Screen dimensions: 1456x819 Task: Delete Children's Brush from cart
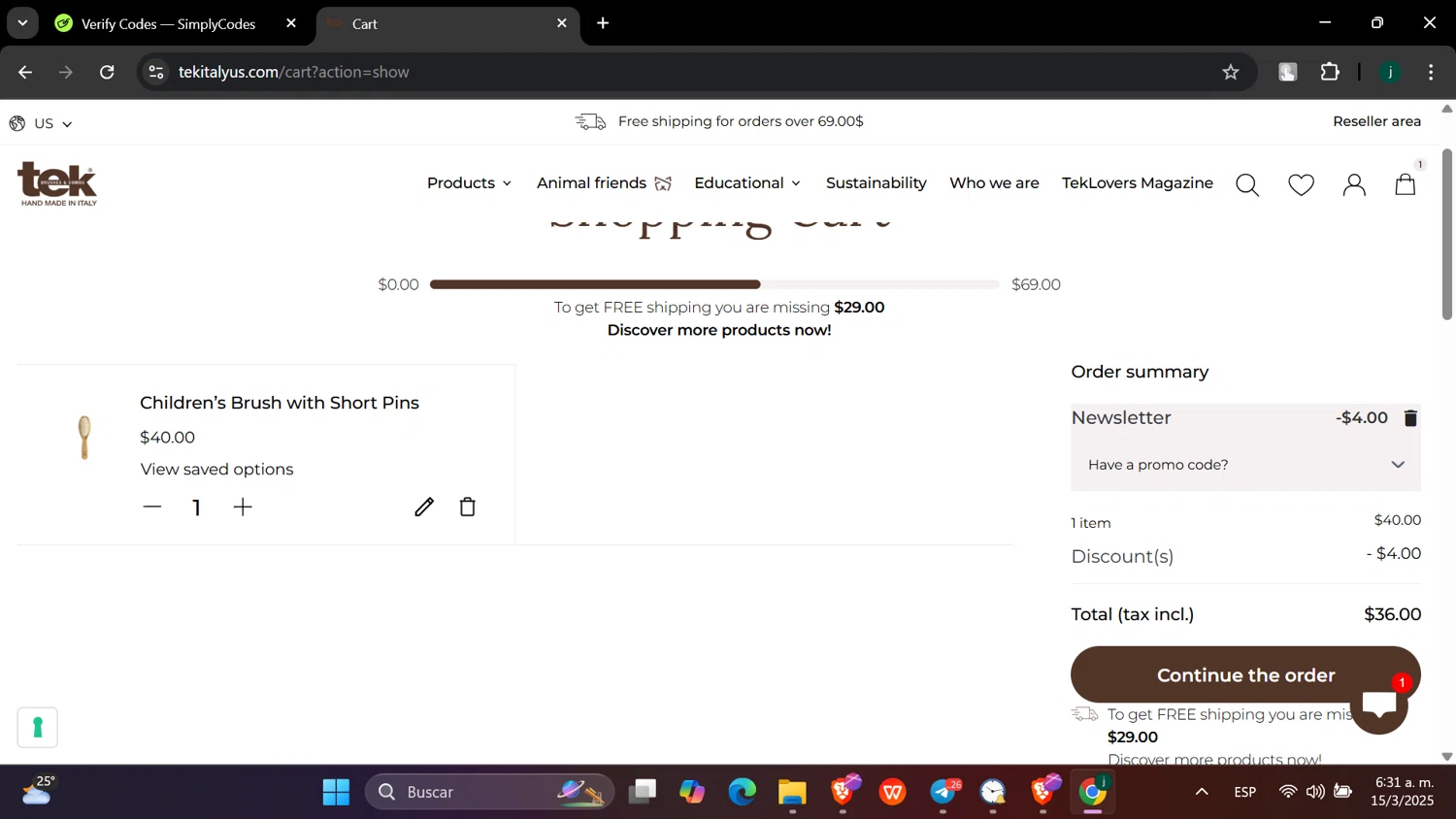468,507
